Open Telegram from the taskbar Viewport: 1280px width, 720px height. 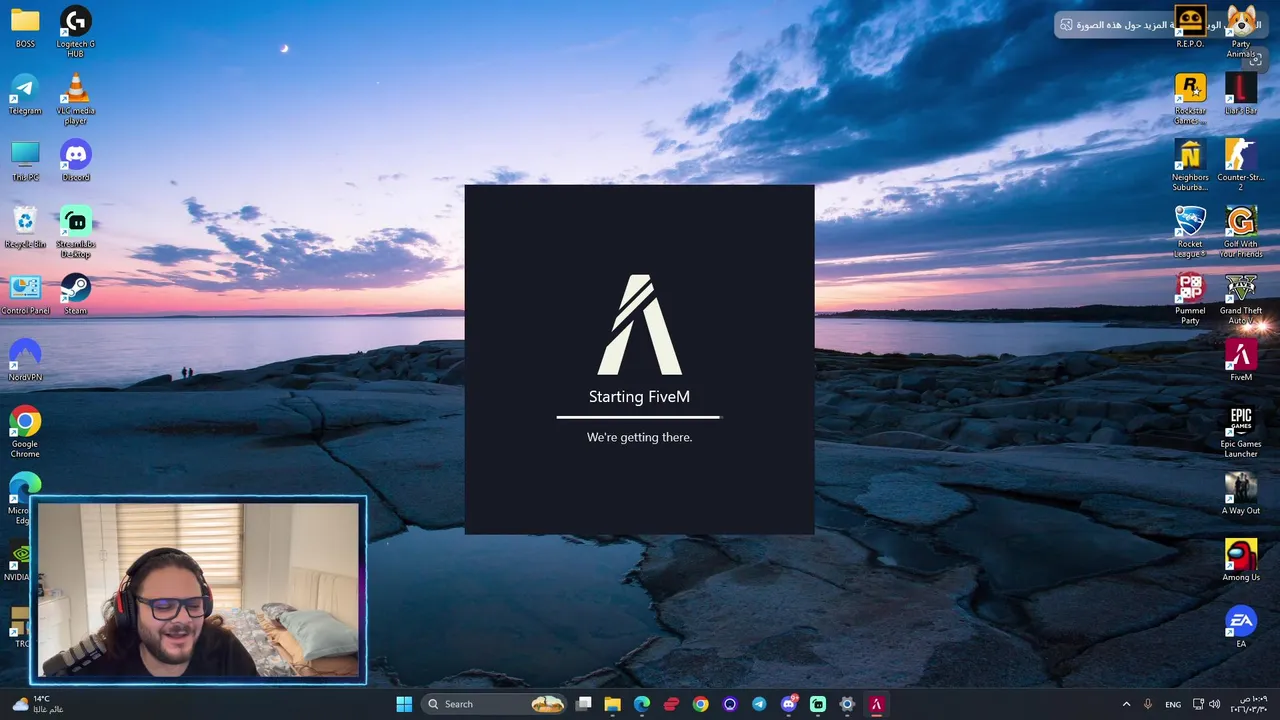(x=759, y=704)
